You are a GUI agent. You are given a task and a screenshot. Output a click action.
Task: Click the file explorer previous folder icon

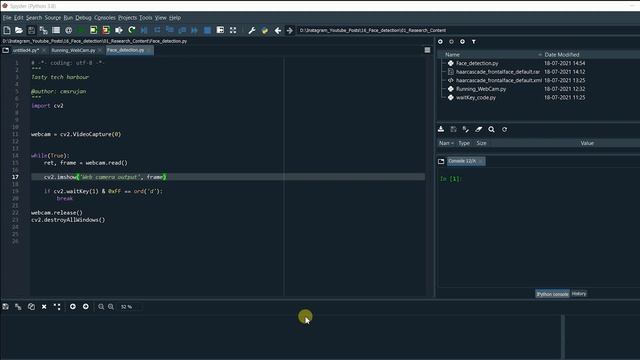click(440, 42)
